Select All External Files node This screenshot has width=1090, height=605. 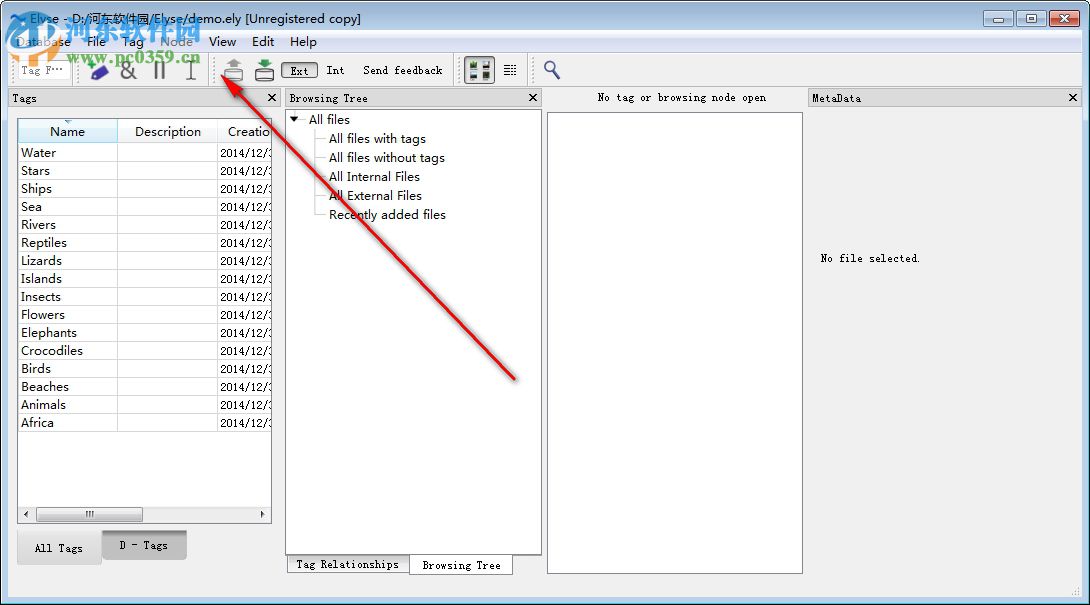[375, 195]
